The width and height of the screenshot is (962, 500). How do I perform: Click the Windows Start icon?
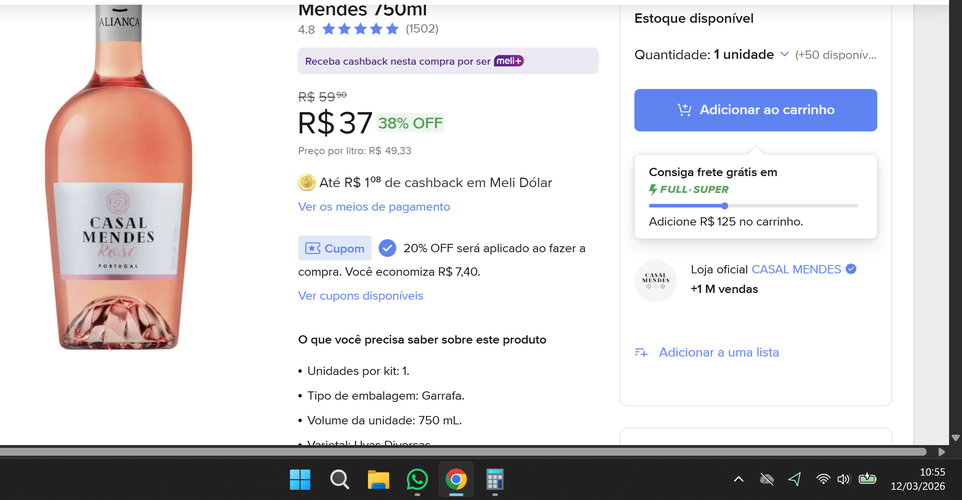[300, 479]
